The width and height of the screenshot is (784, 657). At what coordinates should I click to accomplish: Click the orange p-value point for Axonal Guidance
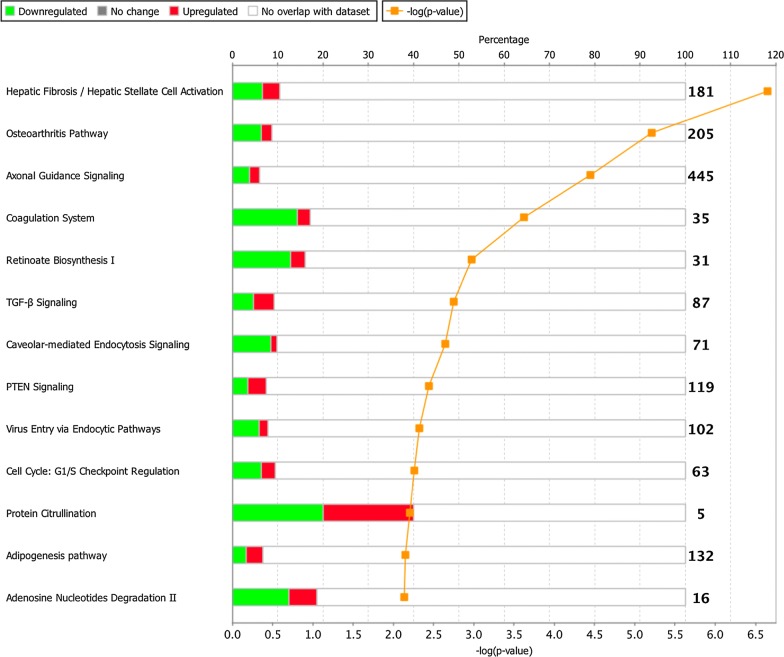590,175
